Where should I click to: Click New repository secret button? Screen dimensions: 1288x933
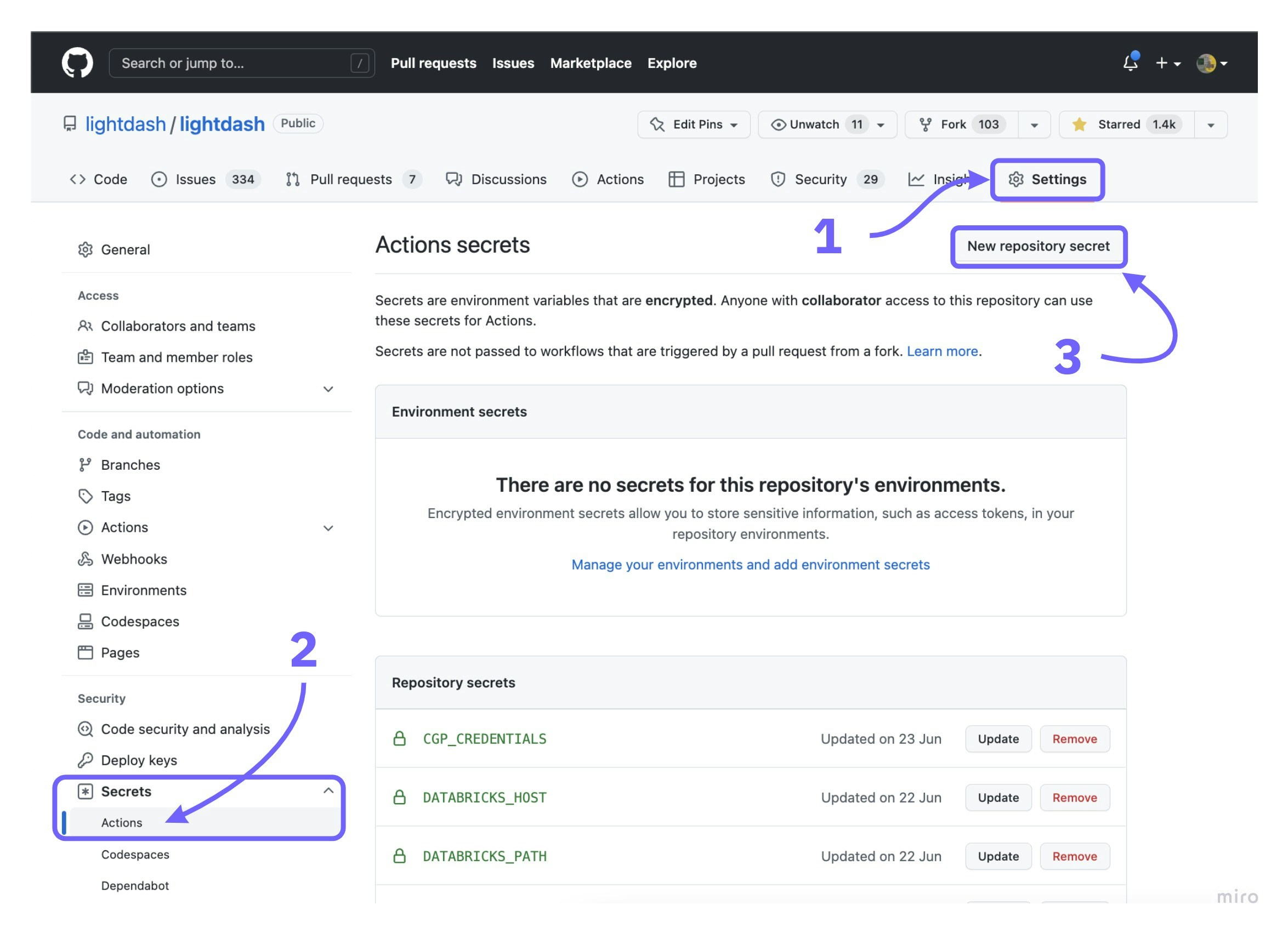1038,246
